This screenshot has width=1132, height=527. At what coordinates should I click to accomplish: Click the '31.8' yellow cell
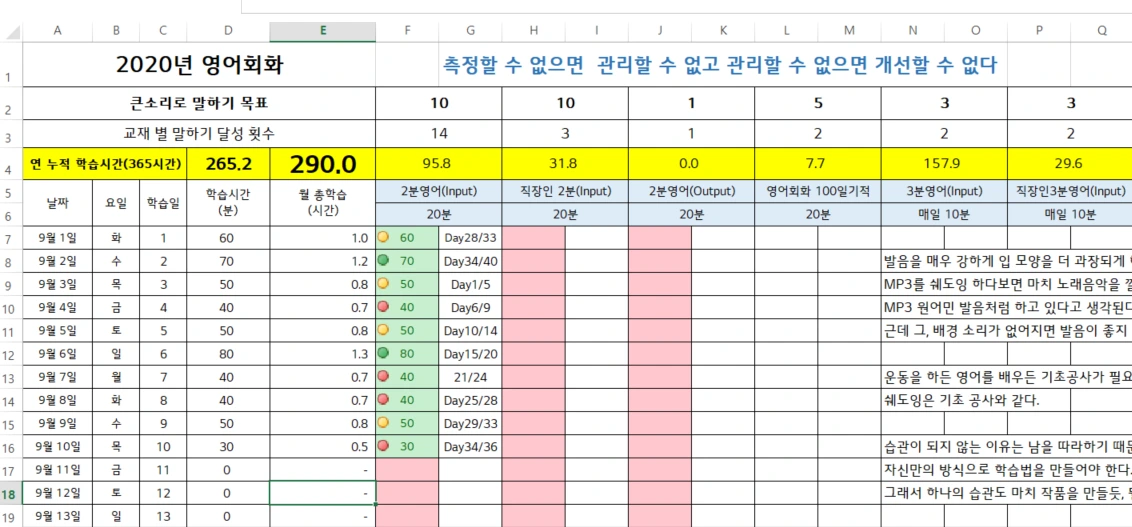coord(565,164)
